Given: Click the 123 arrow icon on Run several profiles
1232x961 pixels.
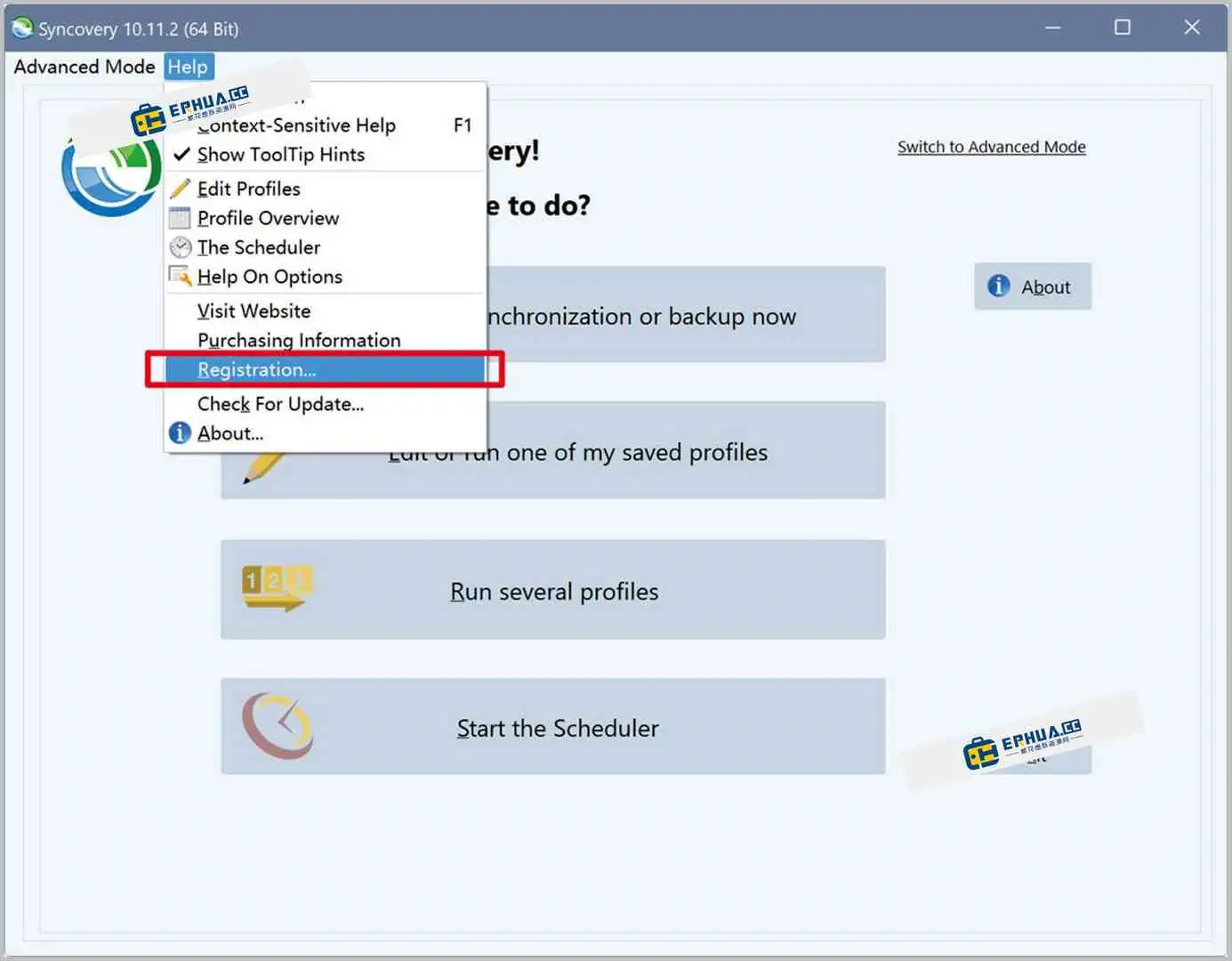Looking at the screenshot, I should pyautogui.click(x=277, y=588).
